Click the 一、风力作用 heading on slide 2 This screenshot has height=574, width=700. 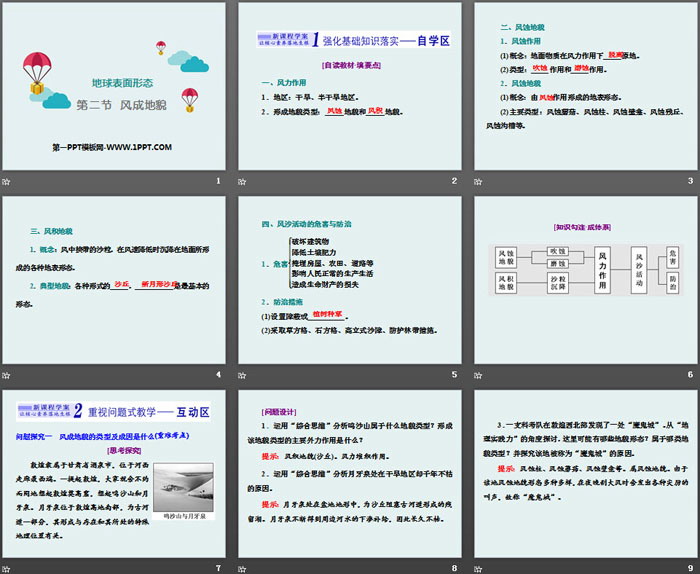pyautogui.click(x=284, y=83)
